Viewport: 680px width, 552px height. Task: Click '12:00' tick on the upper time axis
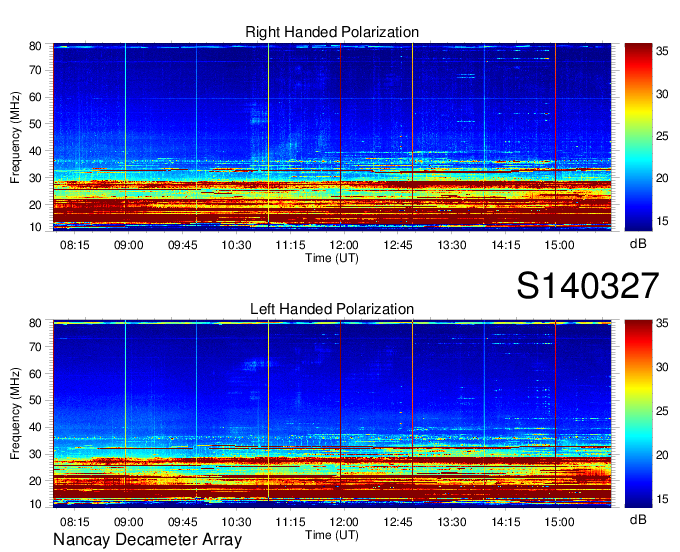click(x=344, y=245)
